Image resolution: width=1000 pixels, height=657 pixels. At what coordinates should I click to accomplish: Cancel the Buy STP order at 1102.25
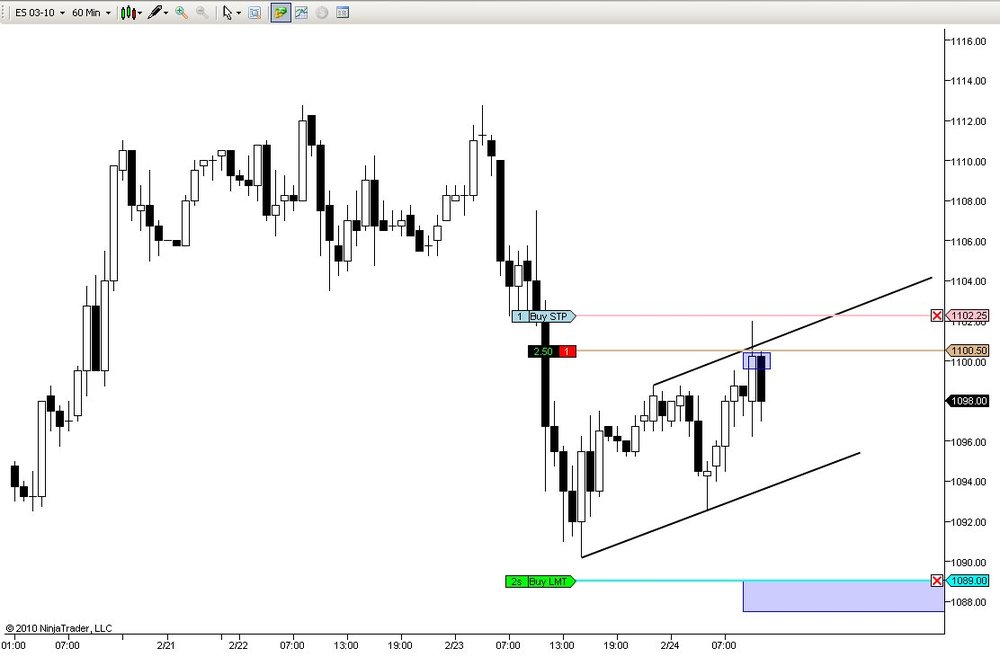tap(937, 316)
